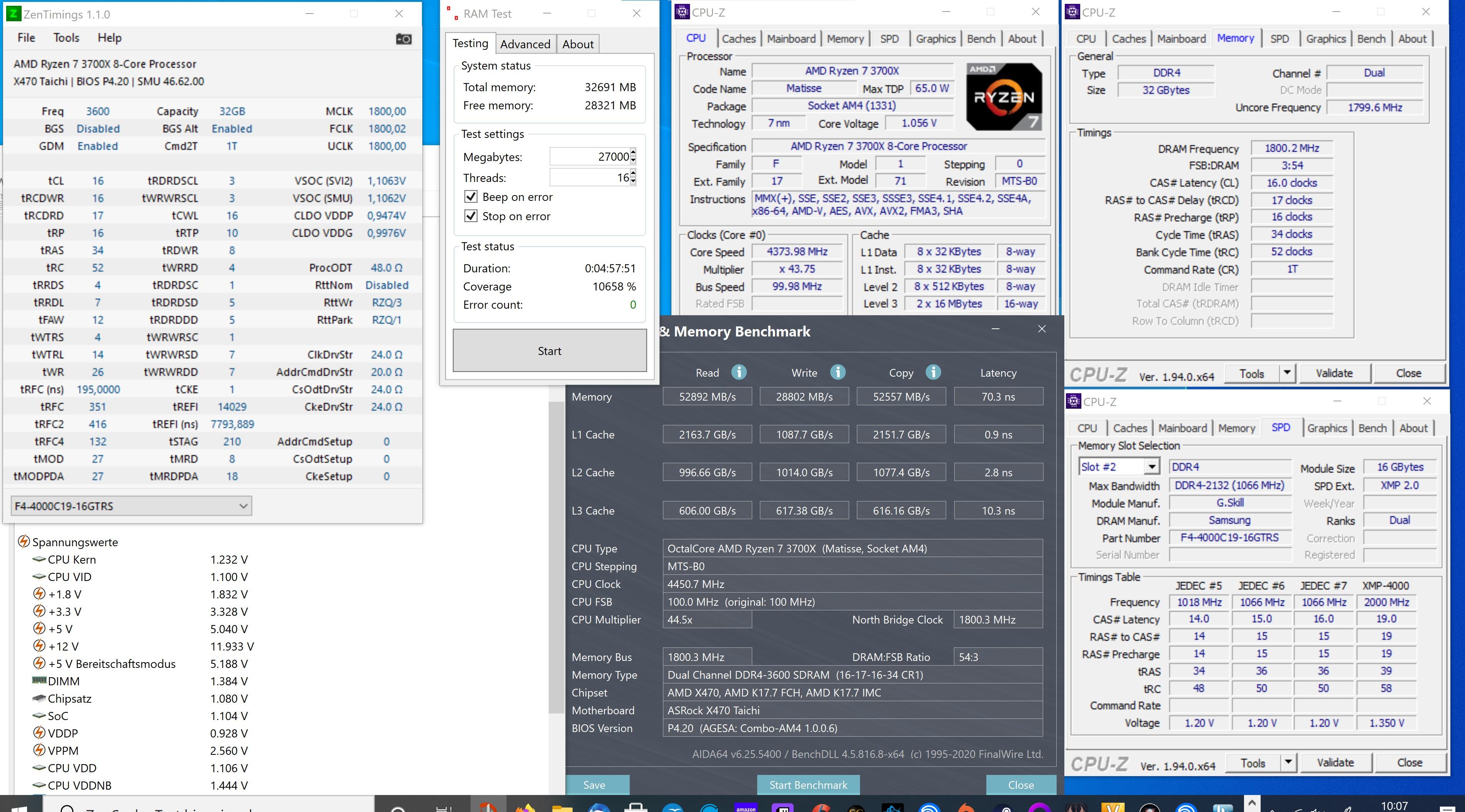Click Validate in the CPU-Z Memory window

1334,373
